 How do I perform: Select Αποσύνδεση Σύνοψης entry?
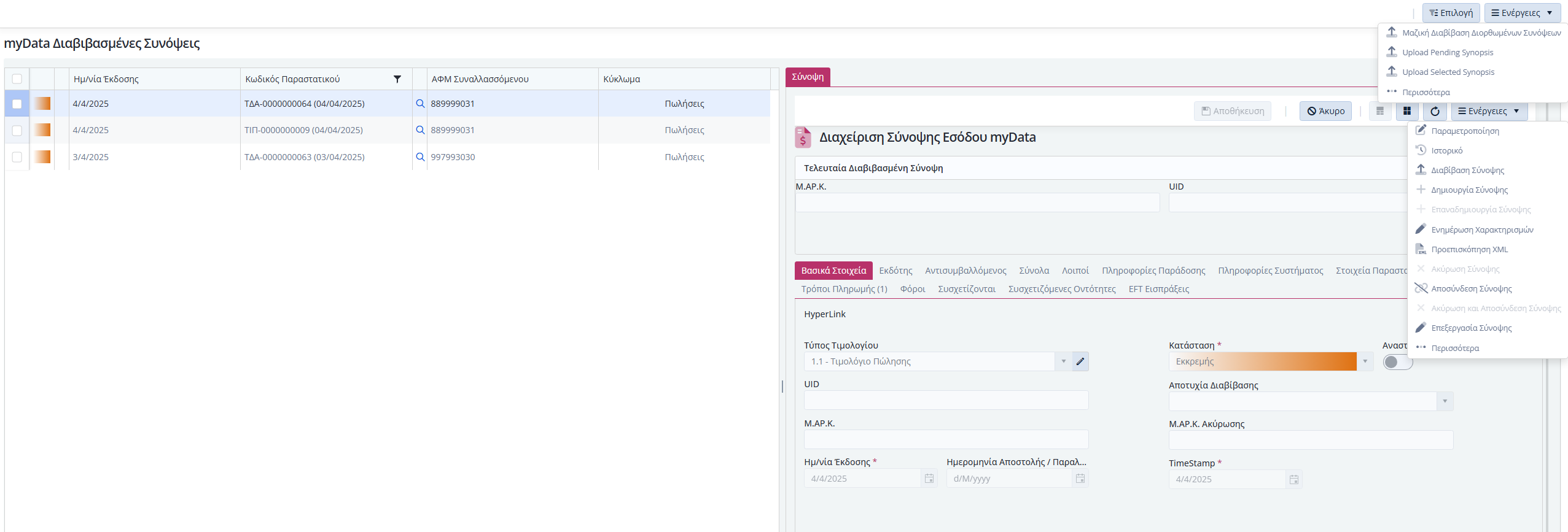coord(1488,289)
